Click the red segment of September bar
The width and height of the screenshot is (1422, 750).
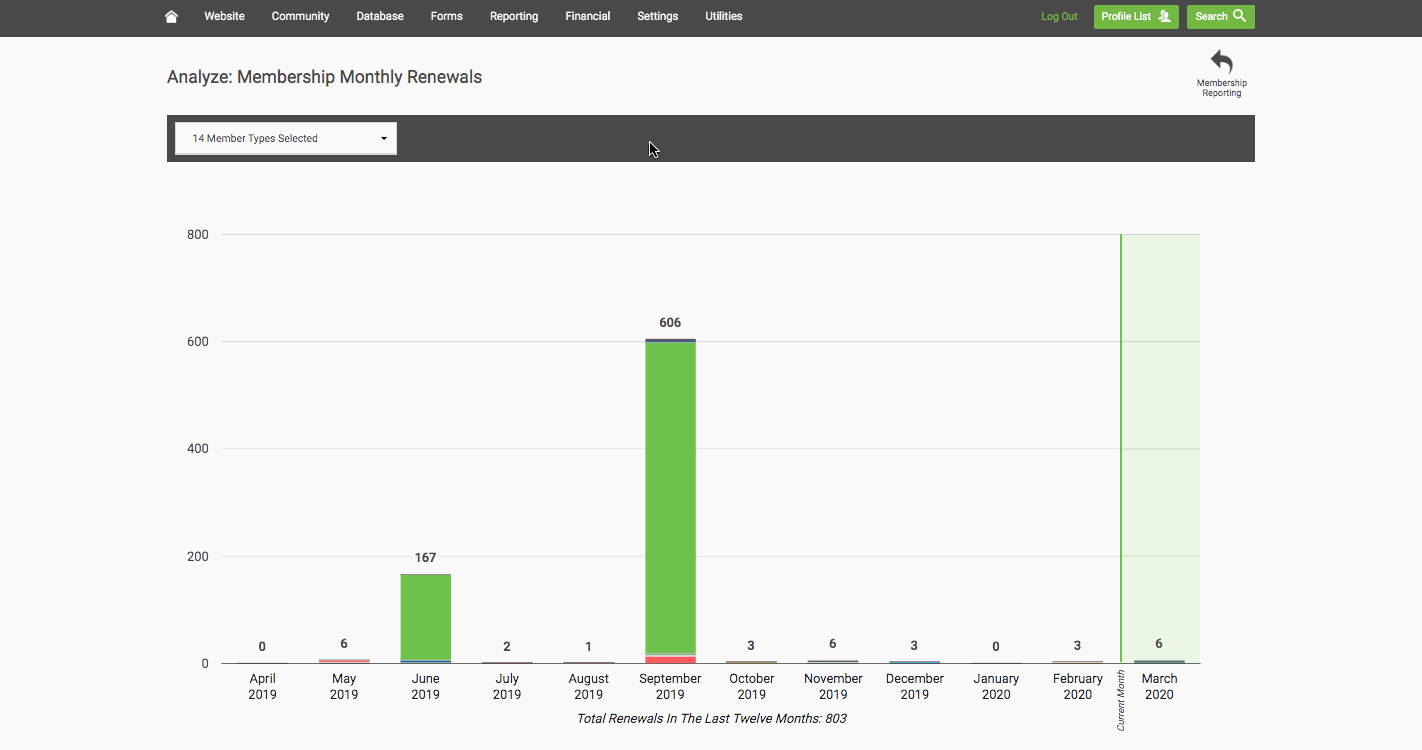(x=670, y=660)
